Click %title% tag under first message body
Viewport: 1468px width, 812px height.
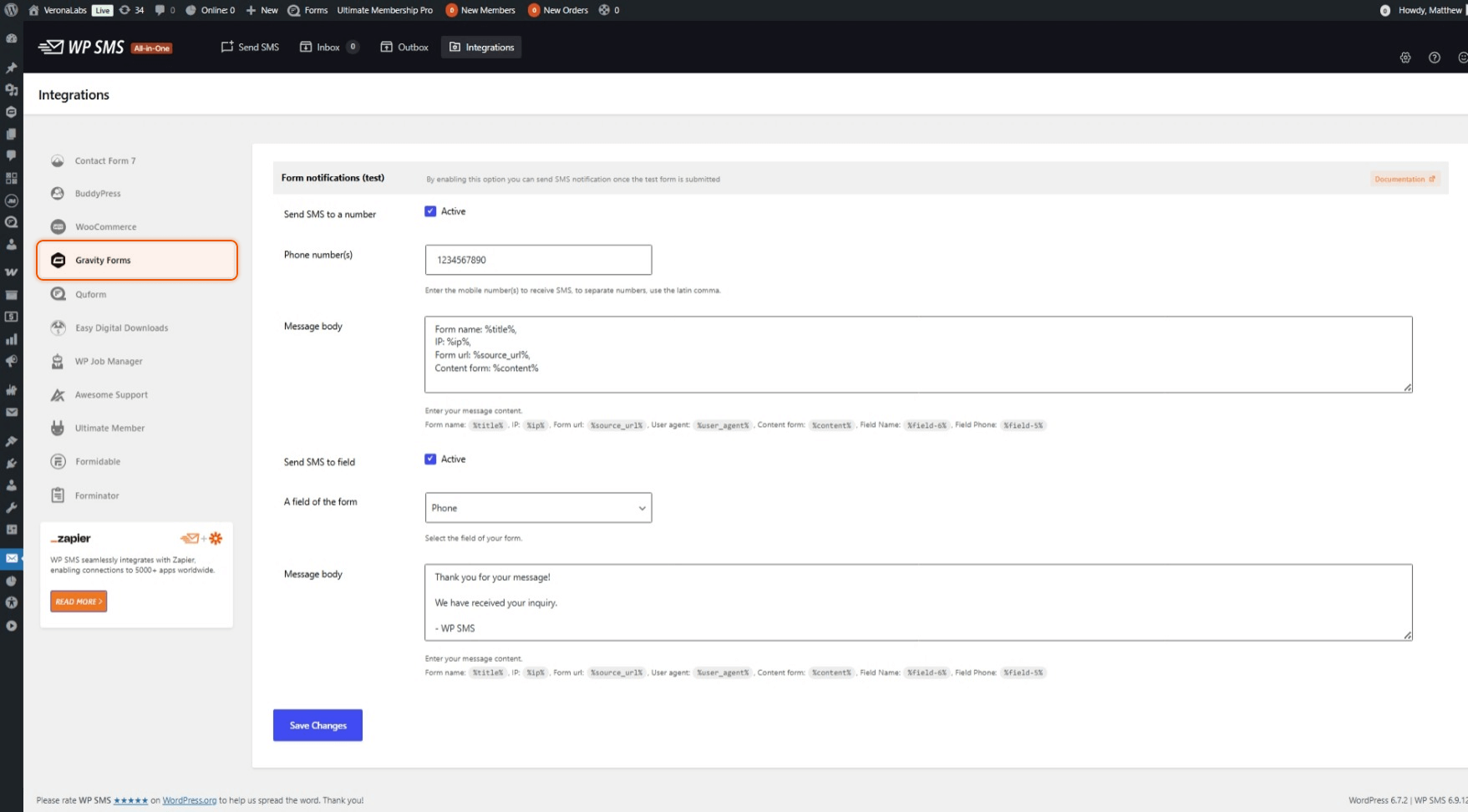tap(488, 425)
